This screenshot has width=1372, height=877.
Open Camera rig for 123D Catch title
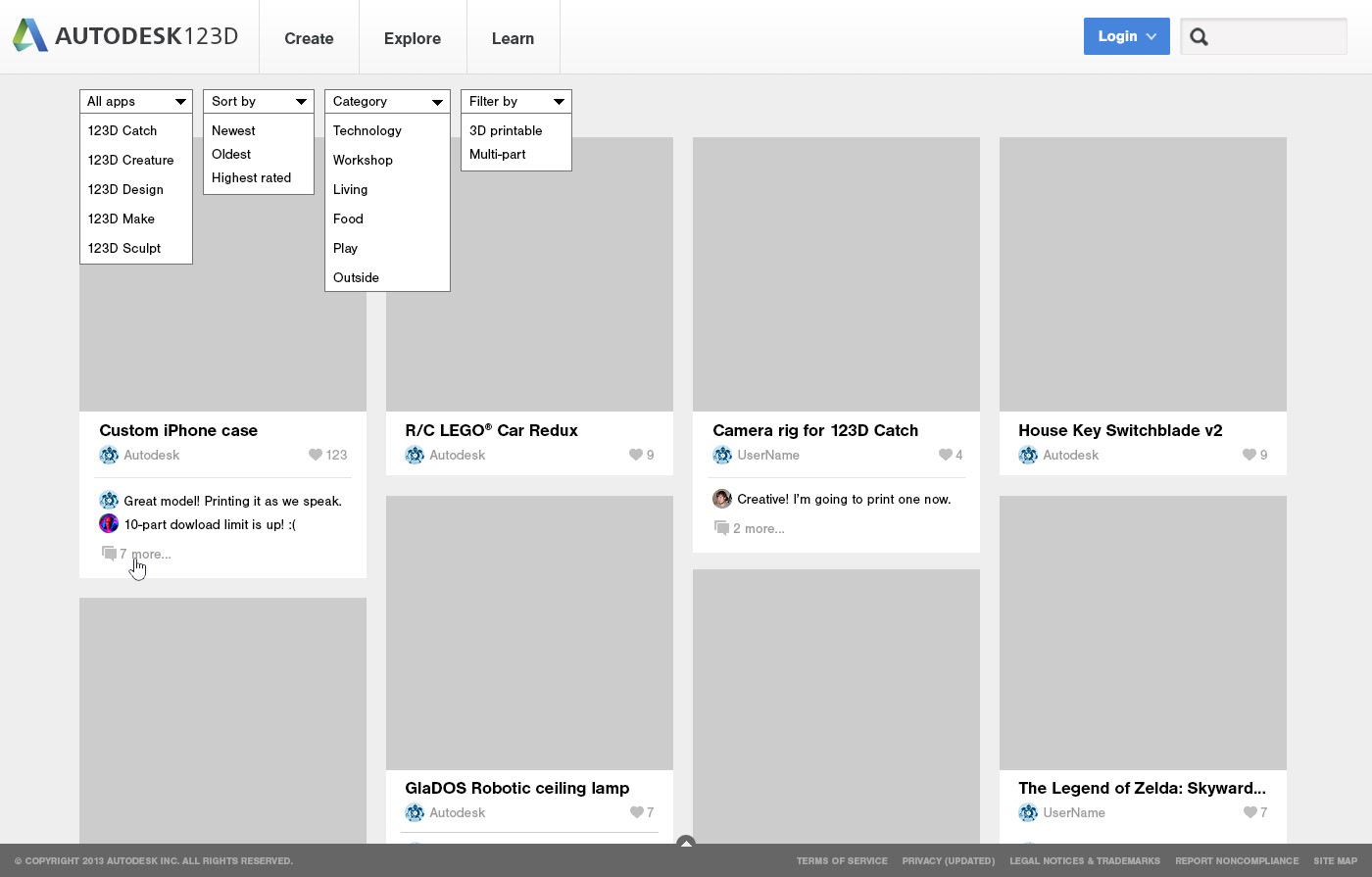(x=815, y=430)
